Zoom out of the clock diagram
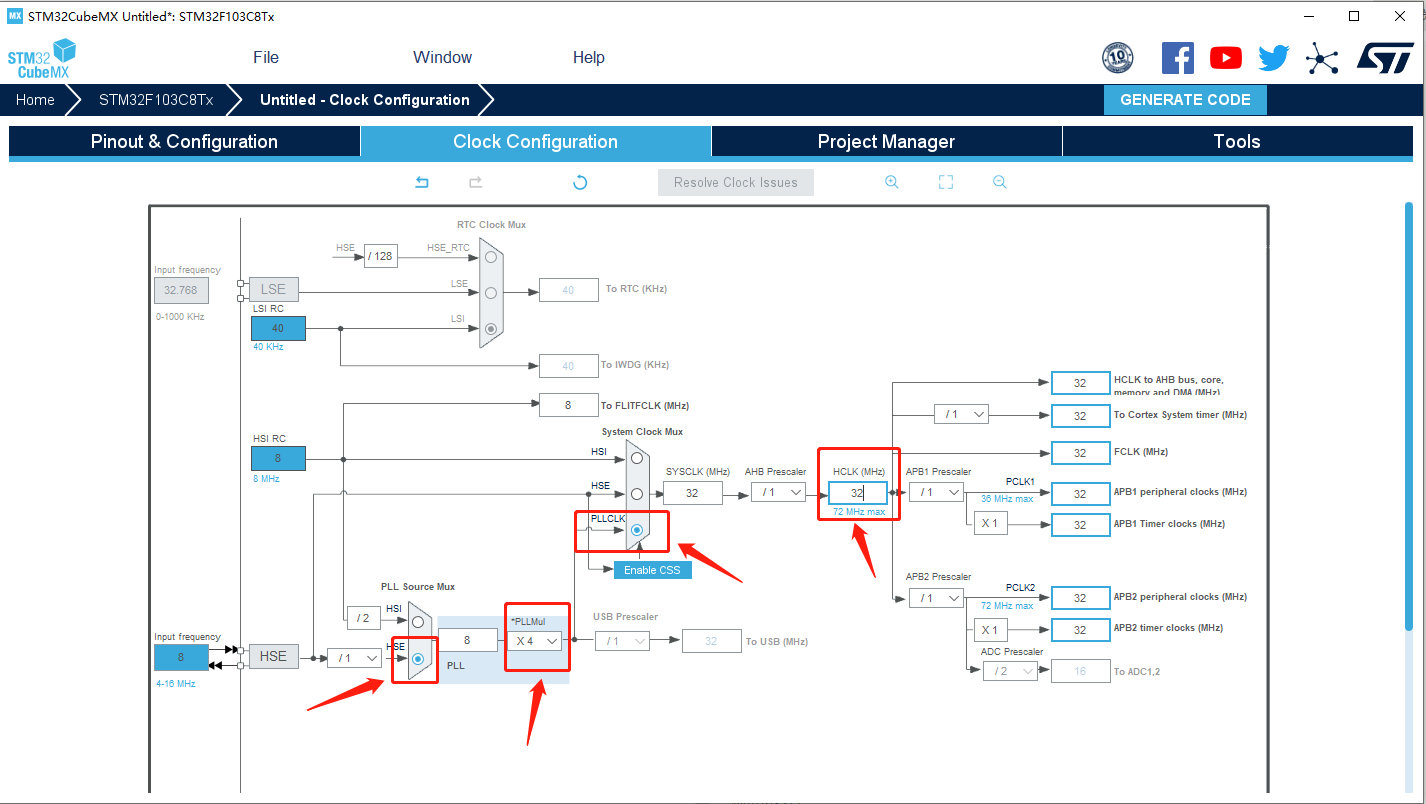The image size is (1426, 804). pyautogui.click(x=1000, y=182)
